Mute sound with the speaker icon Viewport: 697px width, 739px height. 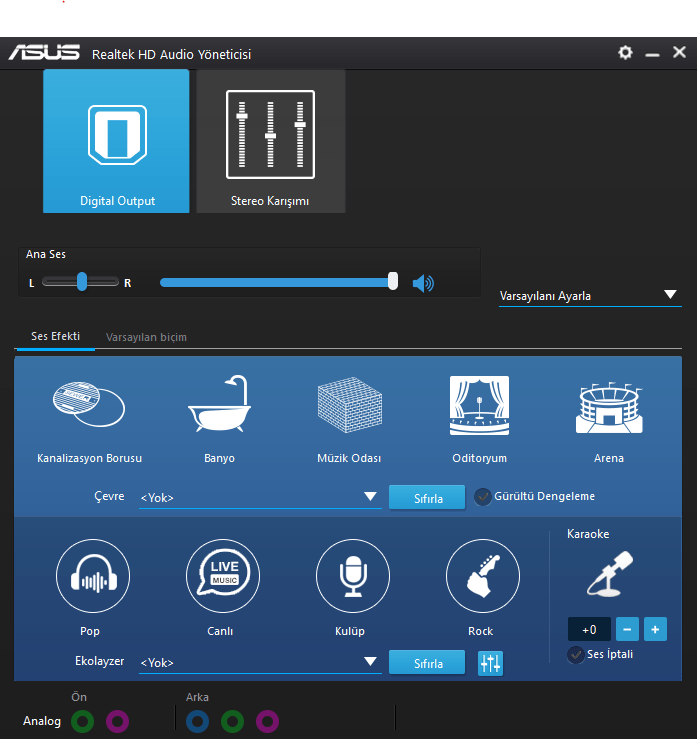423,283
